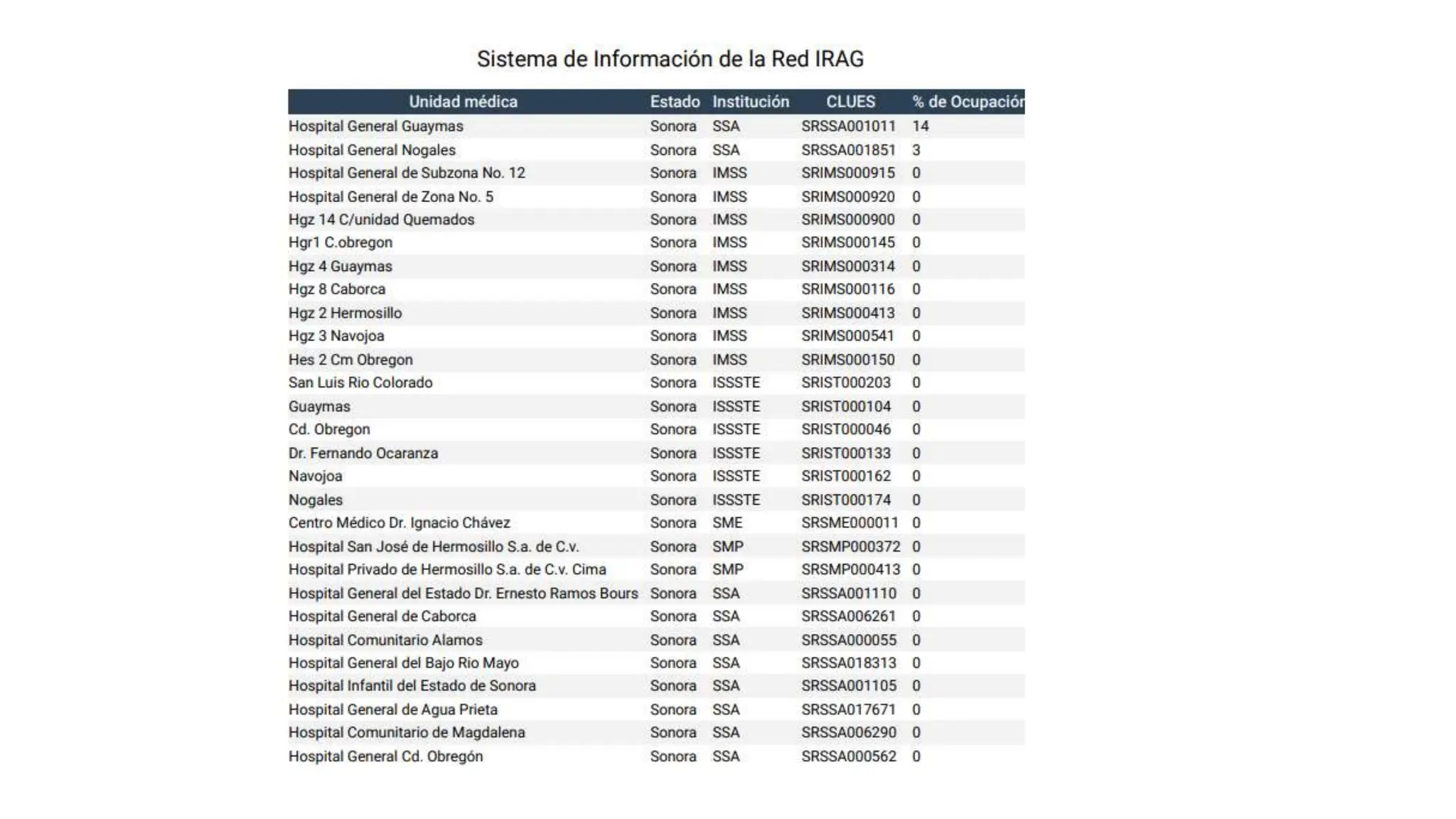Select the Hospital General Guaymas row

(x=375, y=127)
